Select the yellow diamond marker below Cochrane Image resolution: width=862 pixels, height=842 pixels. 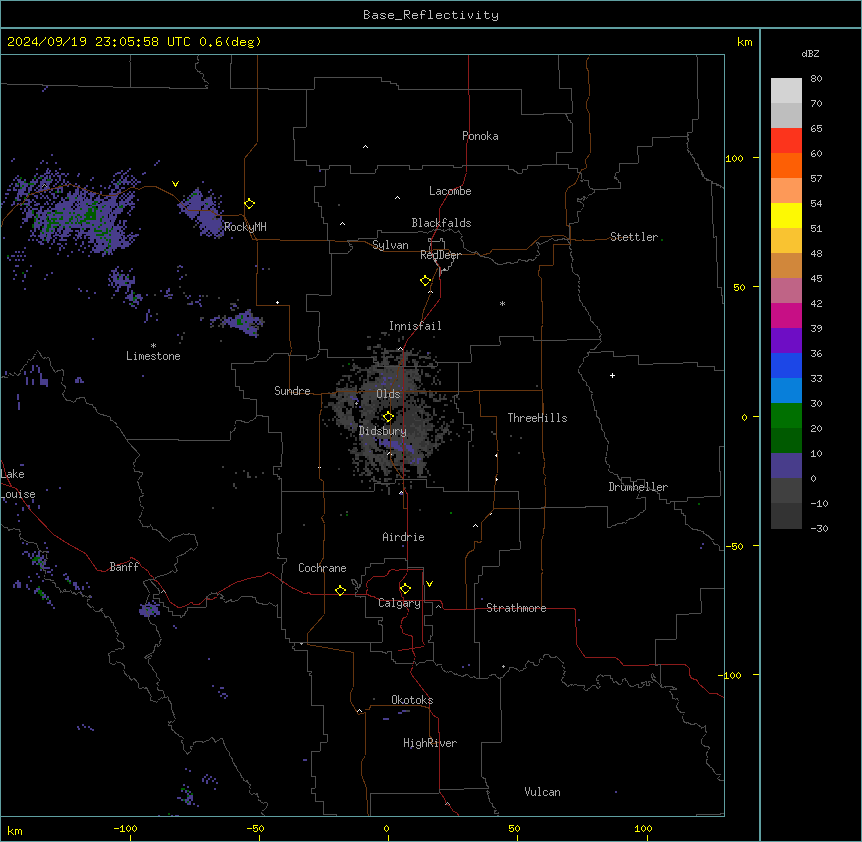coord(340,590)
